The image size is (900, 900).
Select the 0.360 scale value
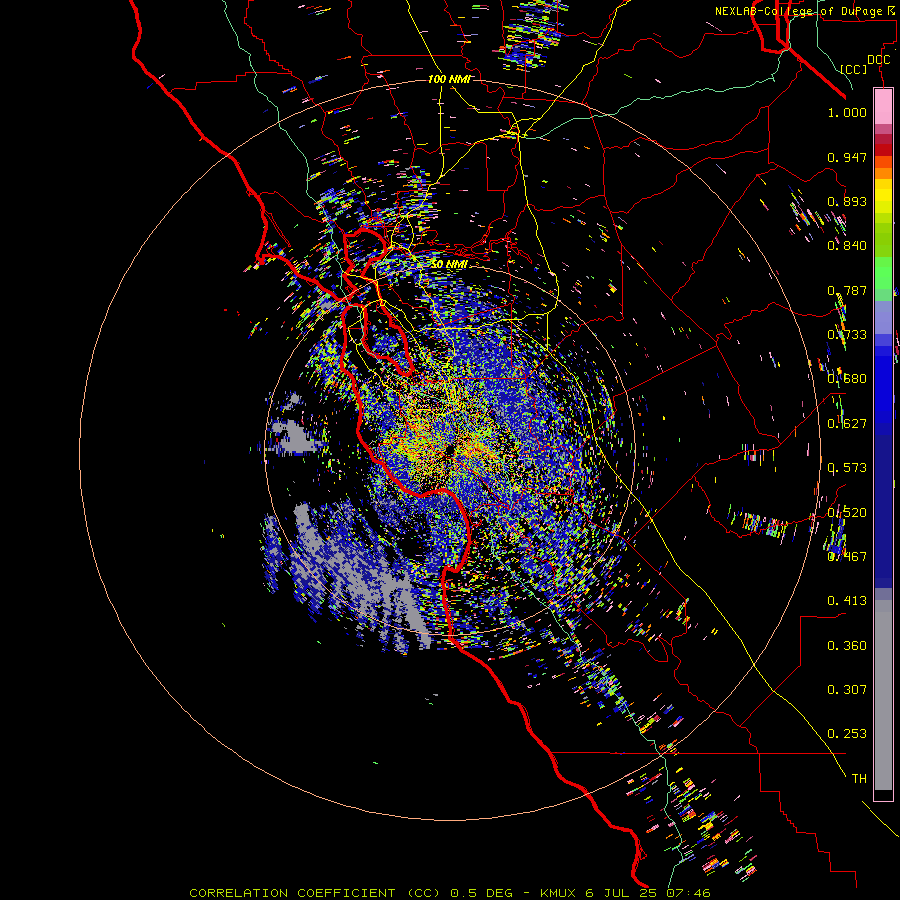(x=847, y=646)
